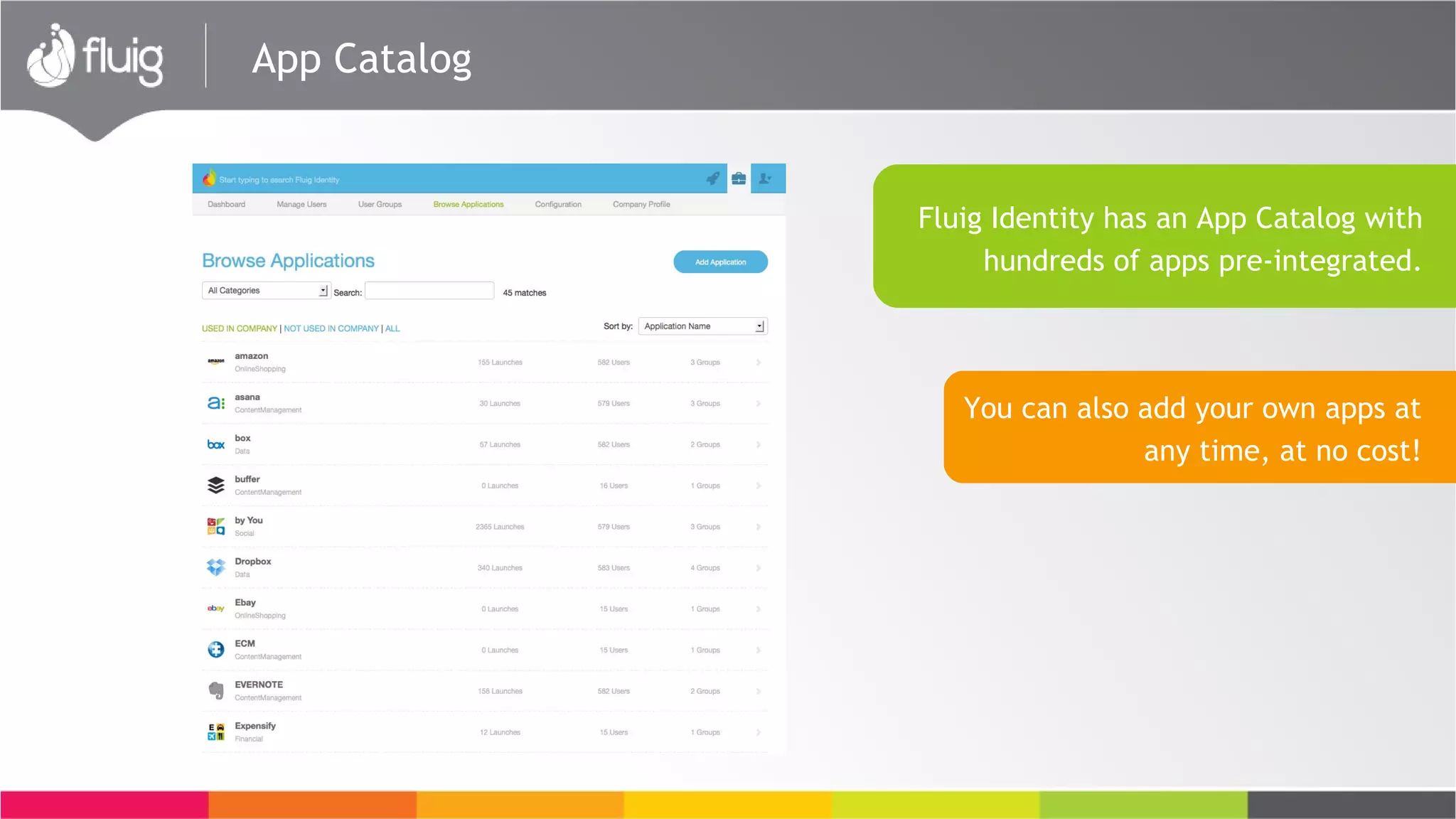Viewport: 1456px width, 819px height.
Task: Click the rocket launch icon
Action: tap(712, 178)
